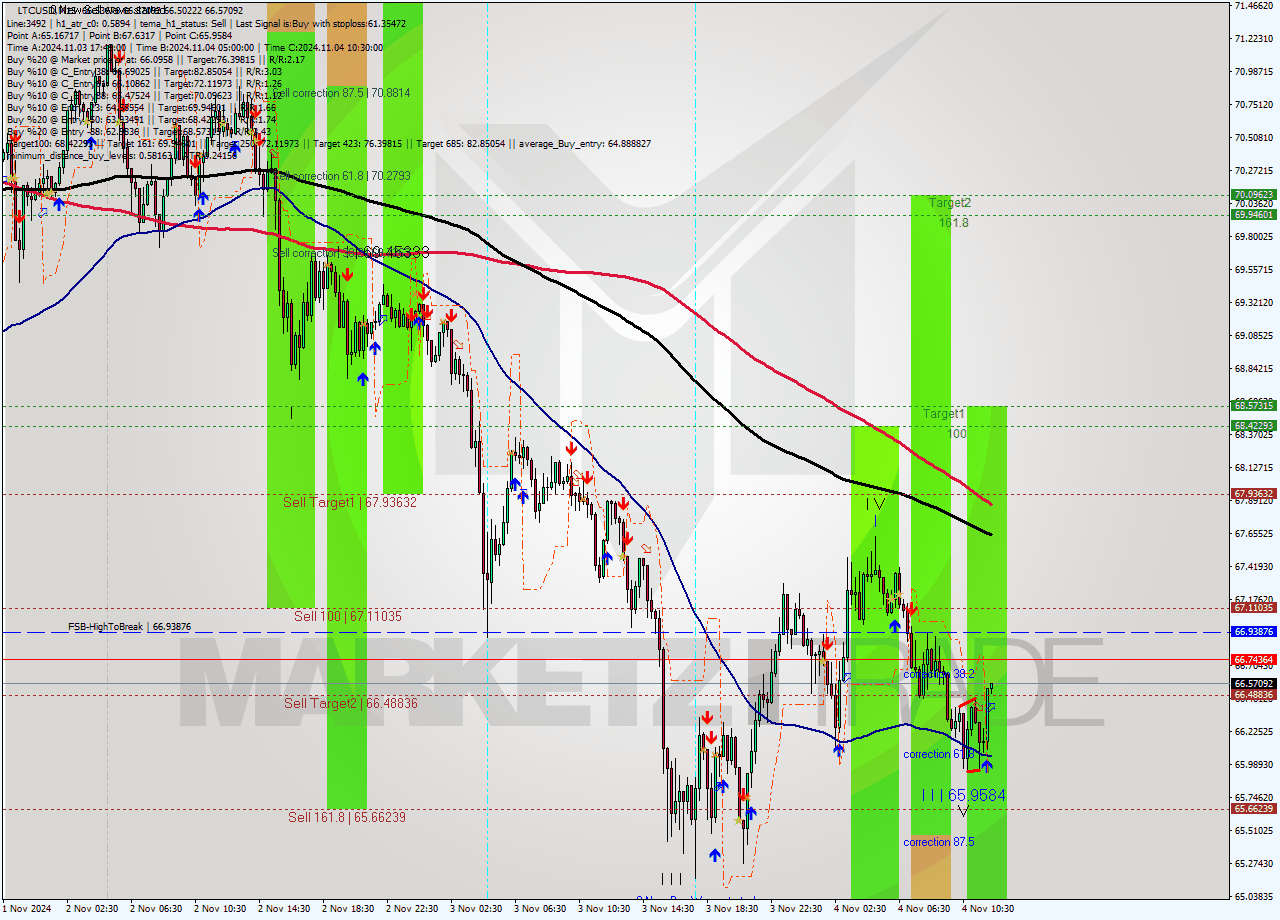Click the 'Line:3492' info text
The height and width of the screenshot is (920, 1280).
pos(26,23)
